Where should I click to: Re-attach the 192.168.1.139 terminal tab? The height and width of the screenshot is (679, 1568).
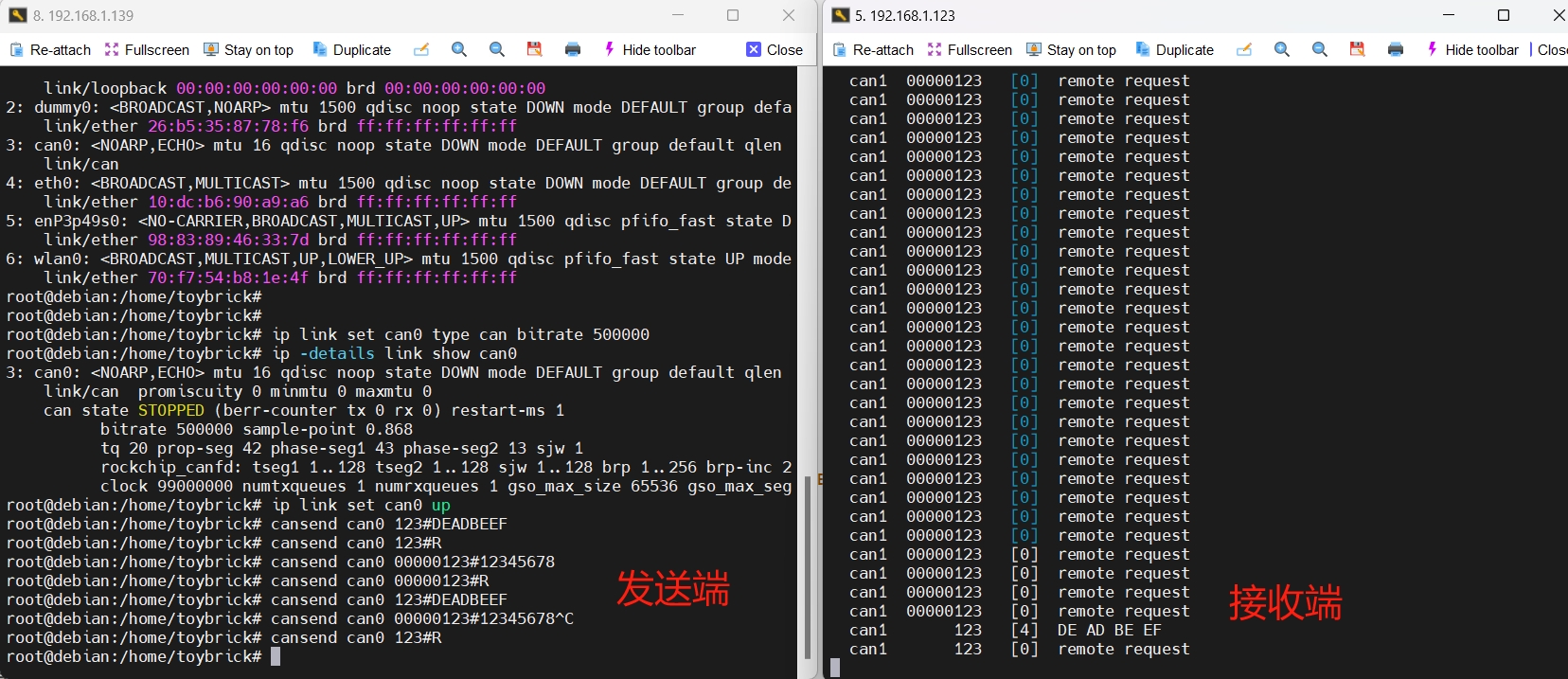point(50,49)
